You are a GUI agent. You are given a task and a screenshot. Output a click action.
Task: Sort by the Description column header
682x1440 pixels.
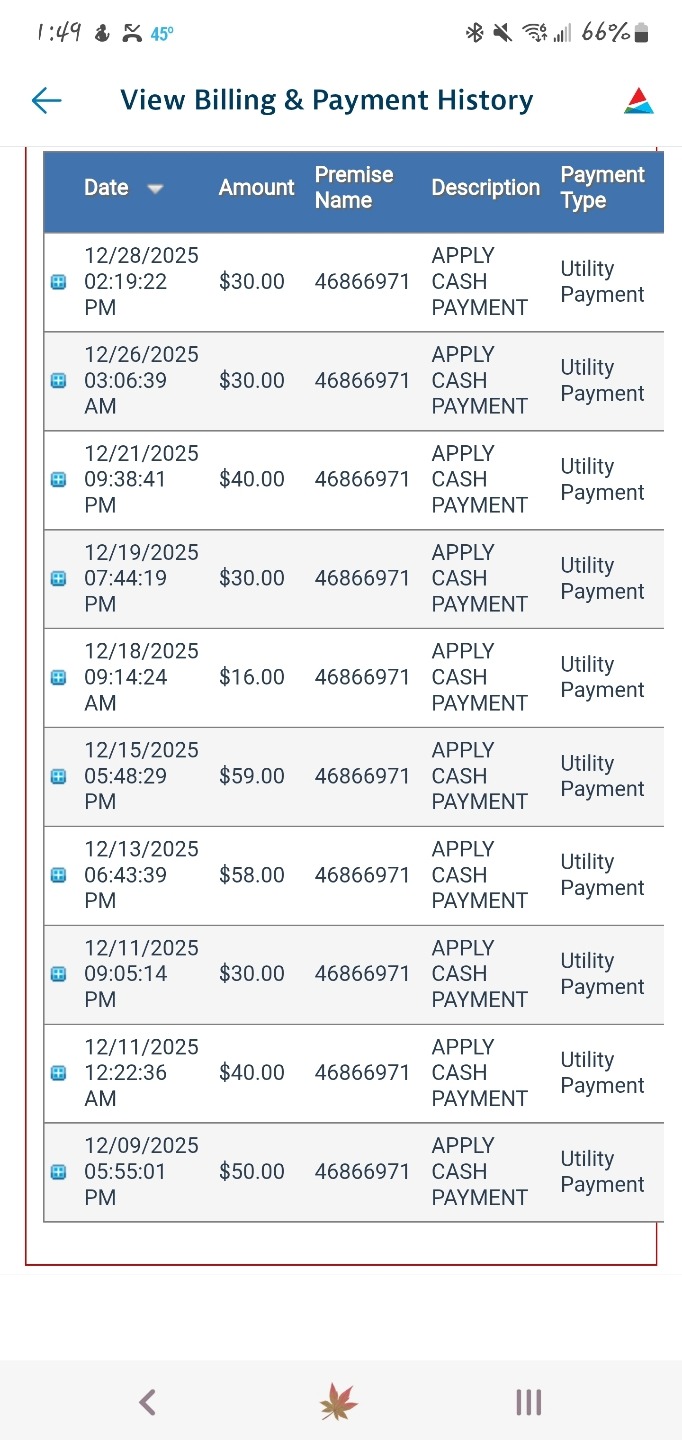[485, 187]
